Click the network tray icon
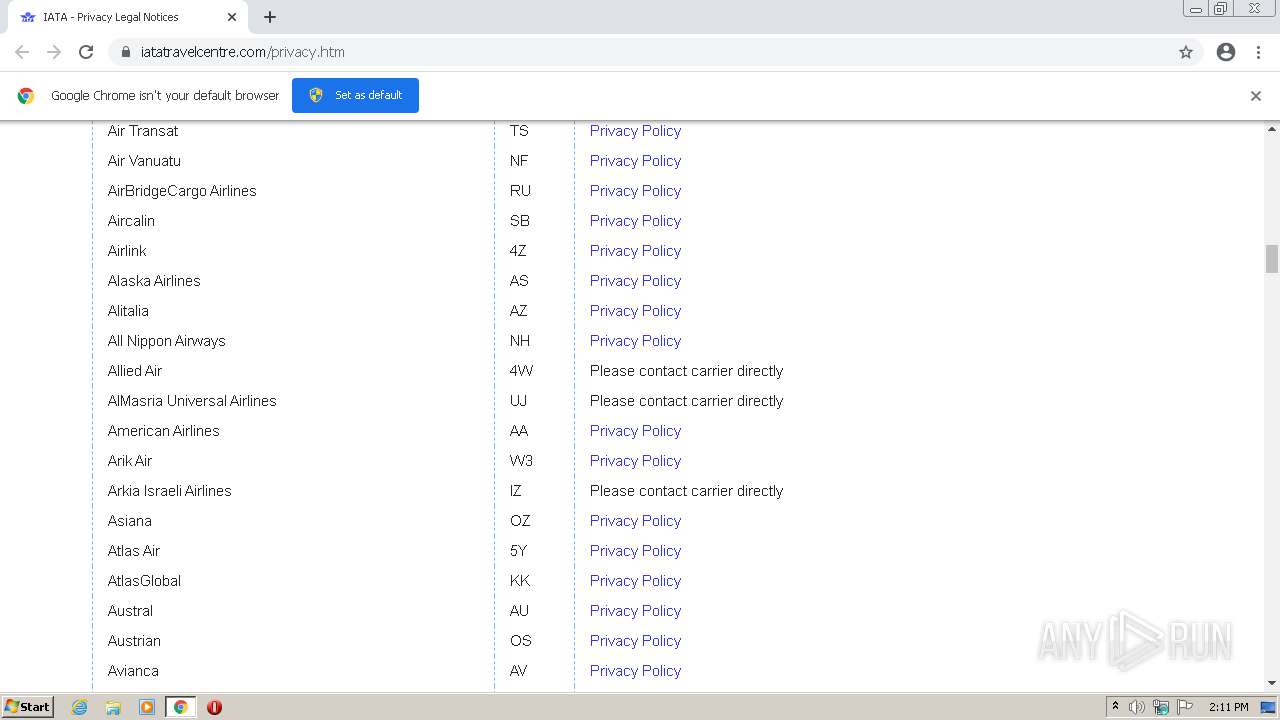This screenshot has height=720, width=1280. click(x=1161, y=707)
